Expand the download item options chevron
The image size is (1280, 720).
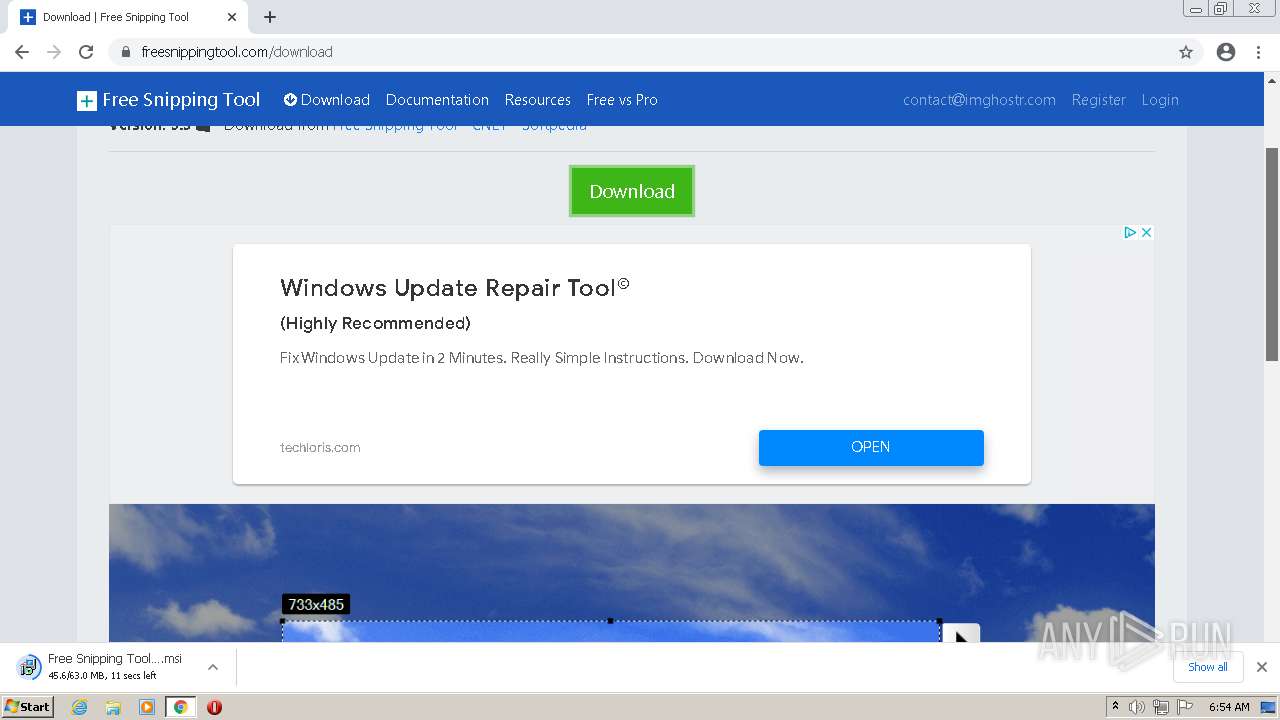213,667
